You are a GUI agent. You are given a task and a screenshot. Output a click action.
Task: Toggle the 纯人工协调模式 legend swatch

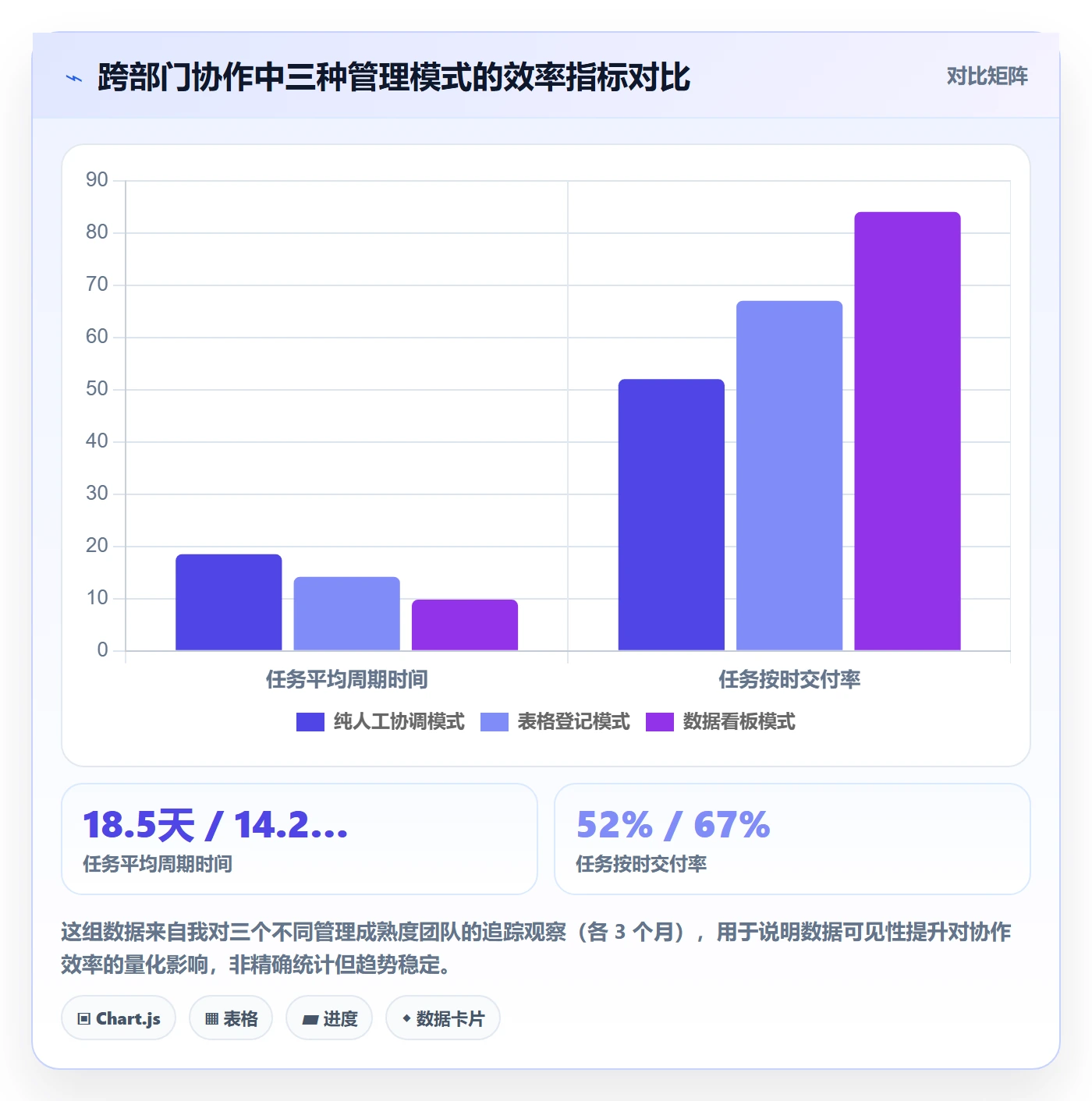pos(310,722)
